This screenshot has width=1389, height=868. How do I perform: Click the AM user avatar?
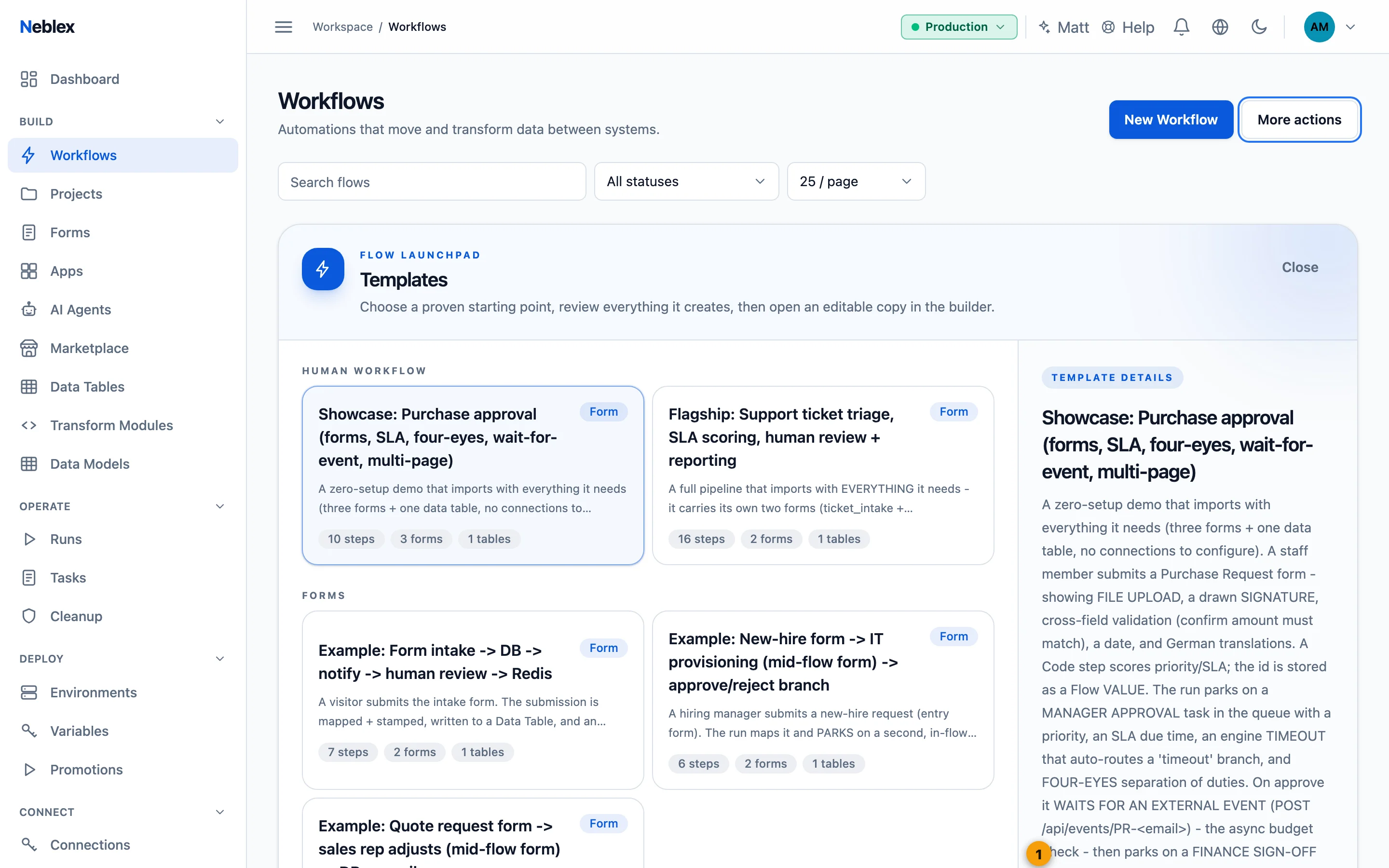[1319, 27]
